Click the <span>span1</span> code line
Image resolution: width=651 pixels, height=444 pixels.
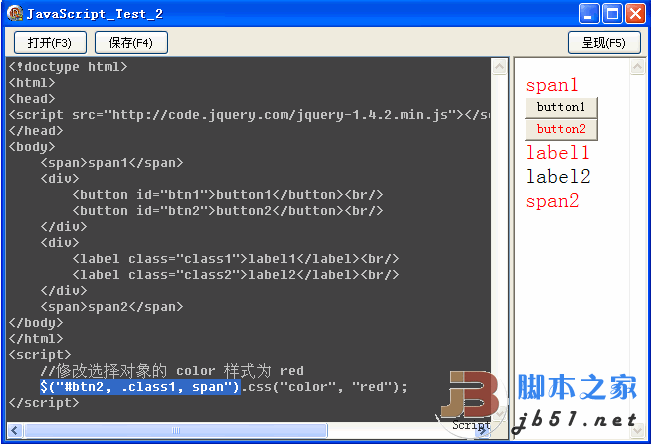coord(112,162)
